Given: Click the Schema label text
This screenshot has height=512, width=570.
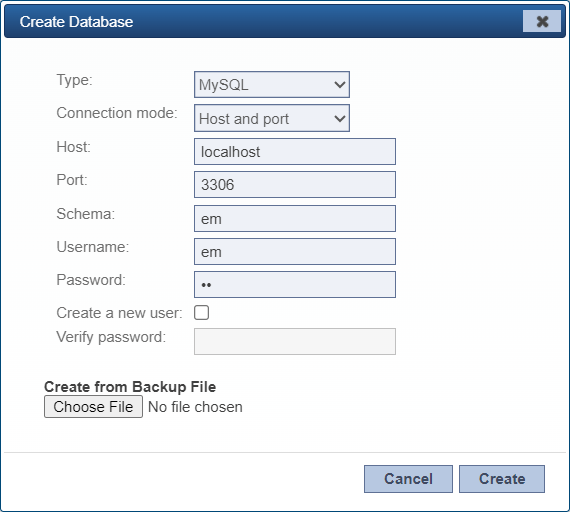Looking at the screenshot, I should pyautogui.click(x=86, y=214).
